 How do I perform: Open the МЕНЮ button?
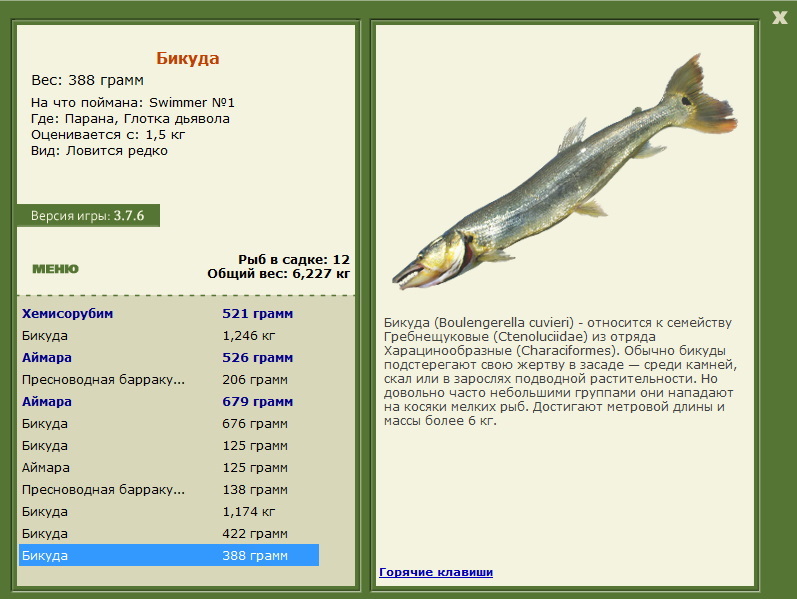(55, 269)
